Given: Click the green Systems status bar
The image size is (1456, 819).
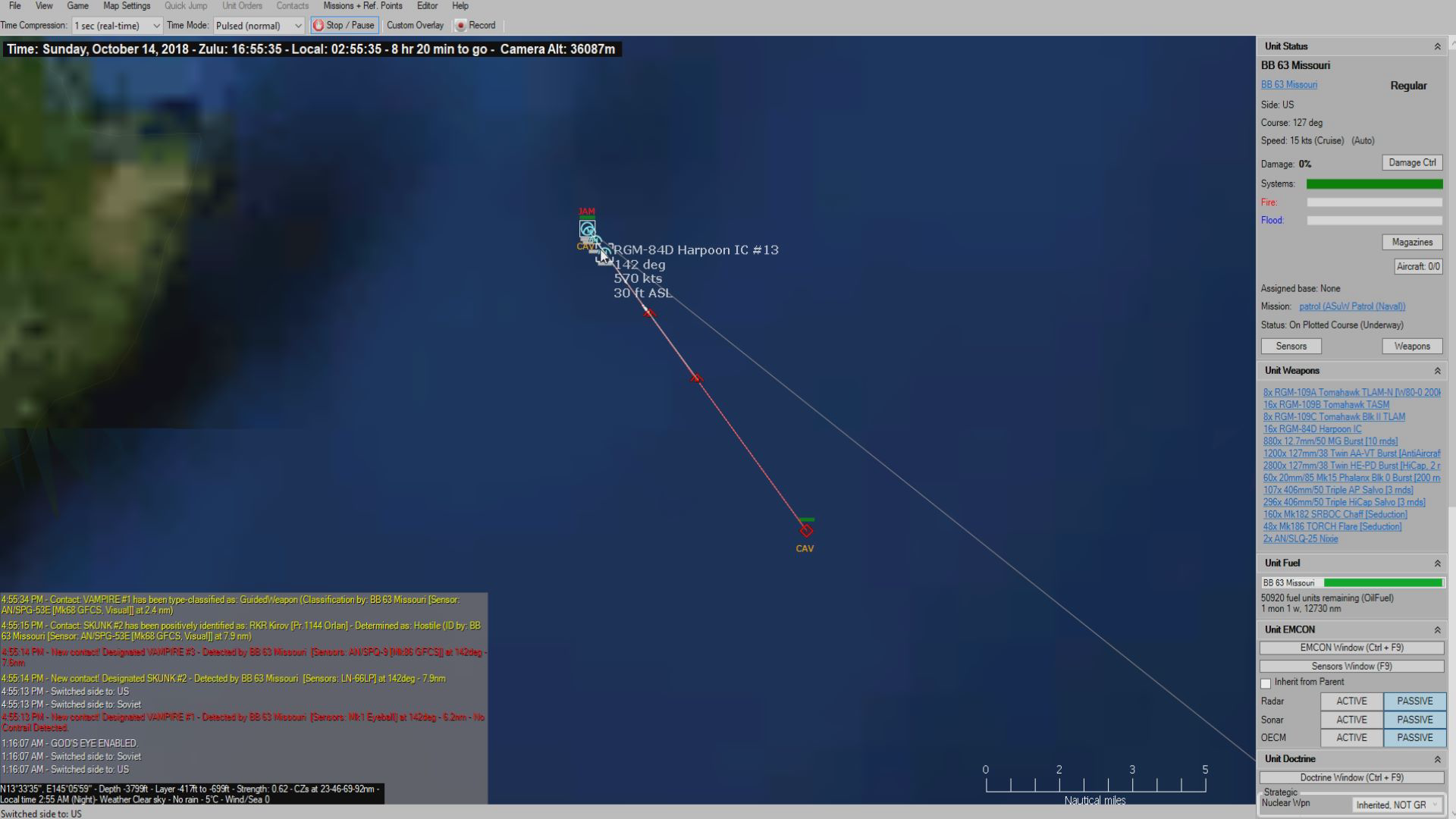Looking at the screenshot, I should [1374, 184].
